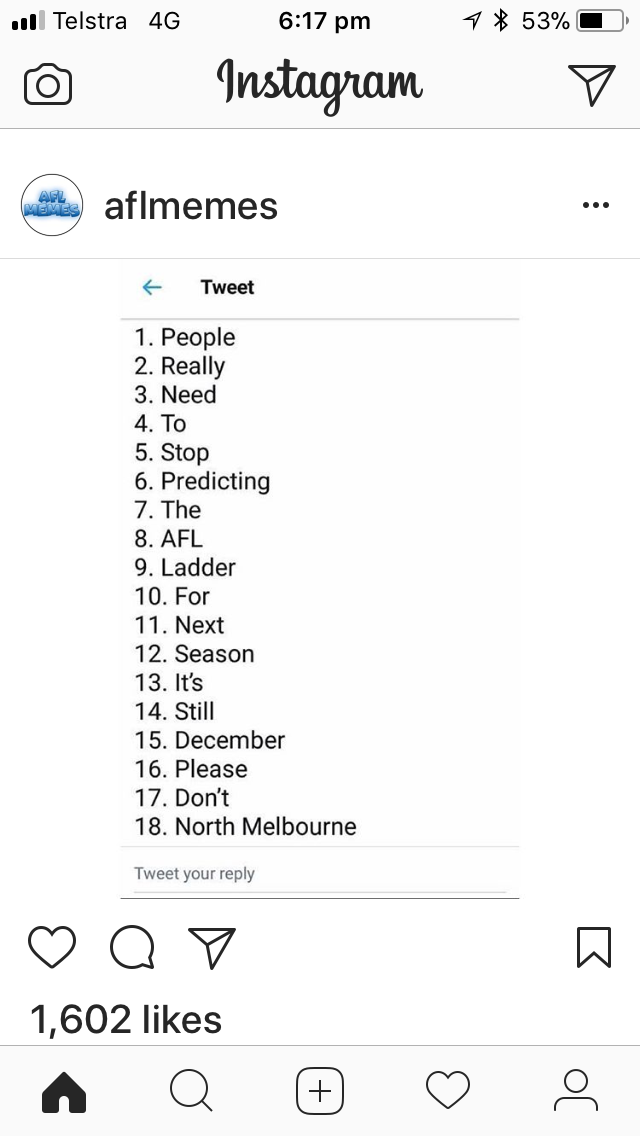Open your Profile tab
Image resolution: width=640 pixels, height=1136 pixels.
click(x=576, y=1091)
